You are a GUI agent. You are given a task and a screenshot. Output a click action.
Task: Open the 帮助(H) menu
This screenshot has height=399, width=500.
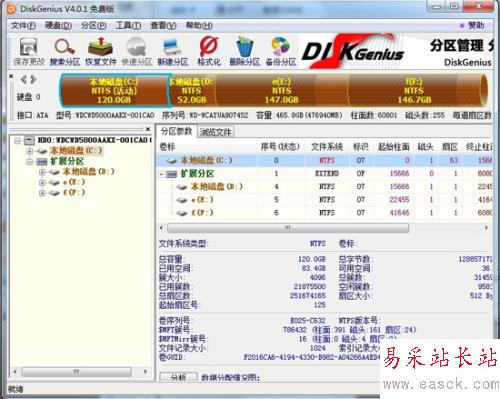click(199, 26)
